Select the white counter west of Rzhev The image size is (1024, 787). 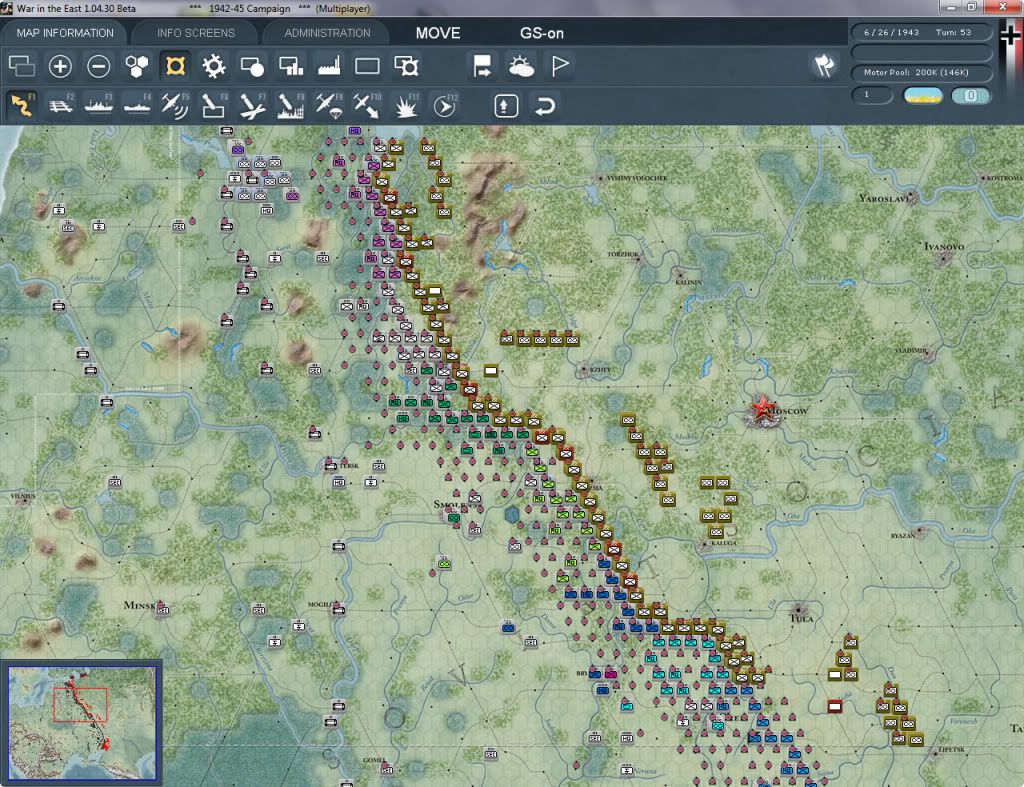pyautogui.click(x=491, y=371)
